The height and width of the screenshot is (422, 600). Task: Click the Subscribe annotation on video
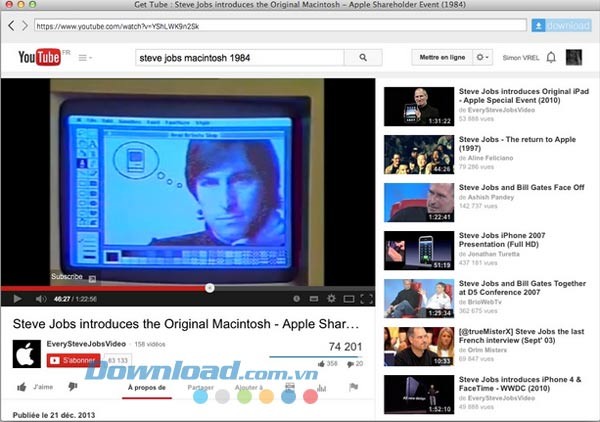coord(67,276)
